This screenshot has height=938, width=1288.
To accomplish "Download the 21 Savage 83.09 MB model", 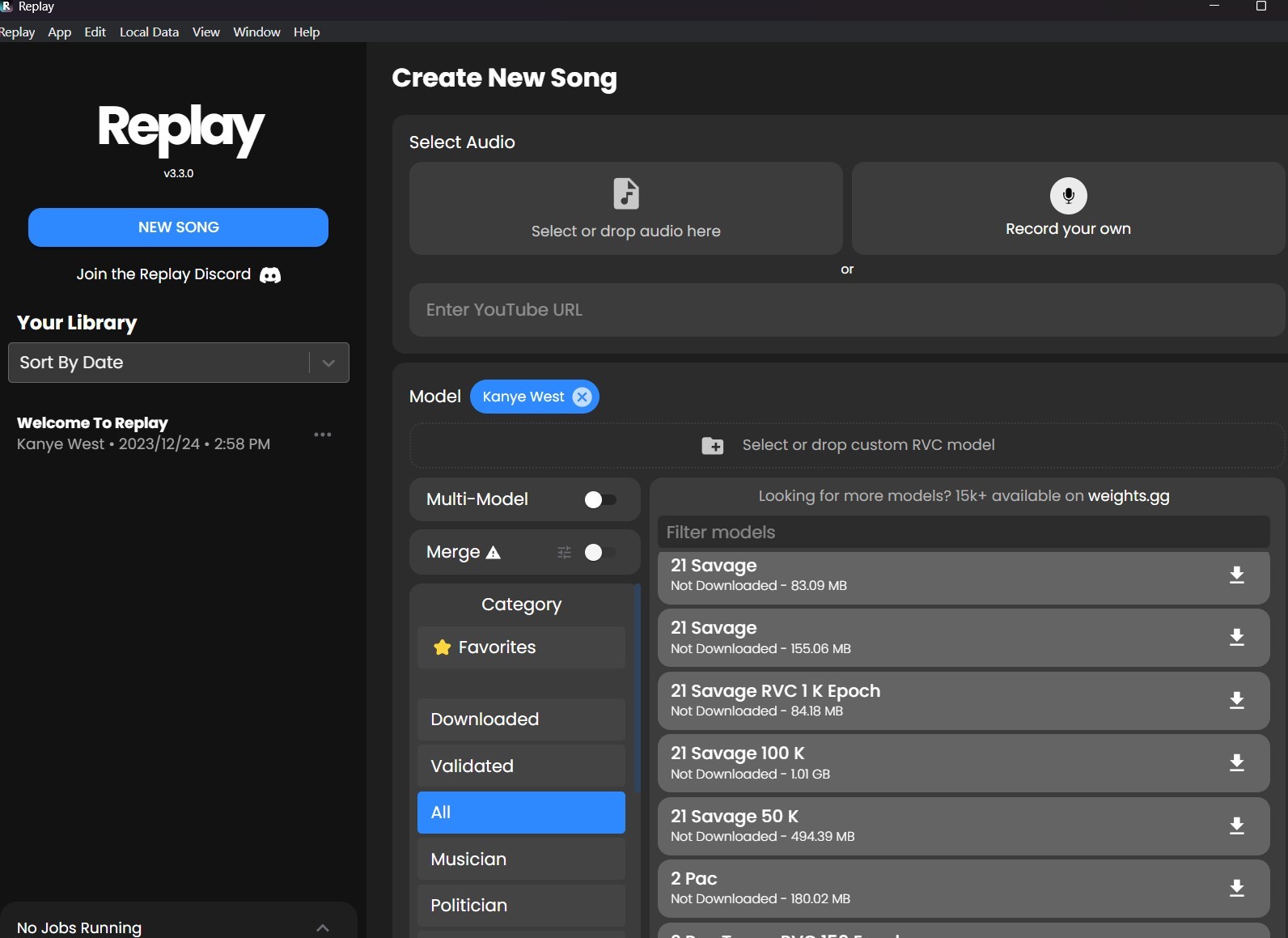I will (1236, 575).
